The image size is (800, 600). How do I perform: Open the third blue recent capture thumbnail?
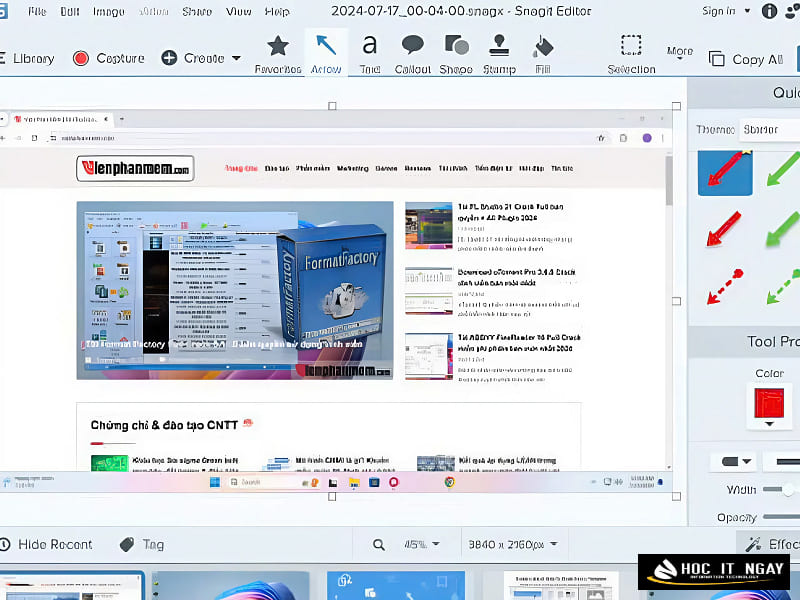click(396, 586)
